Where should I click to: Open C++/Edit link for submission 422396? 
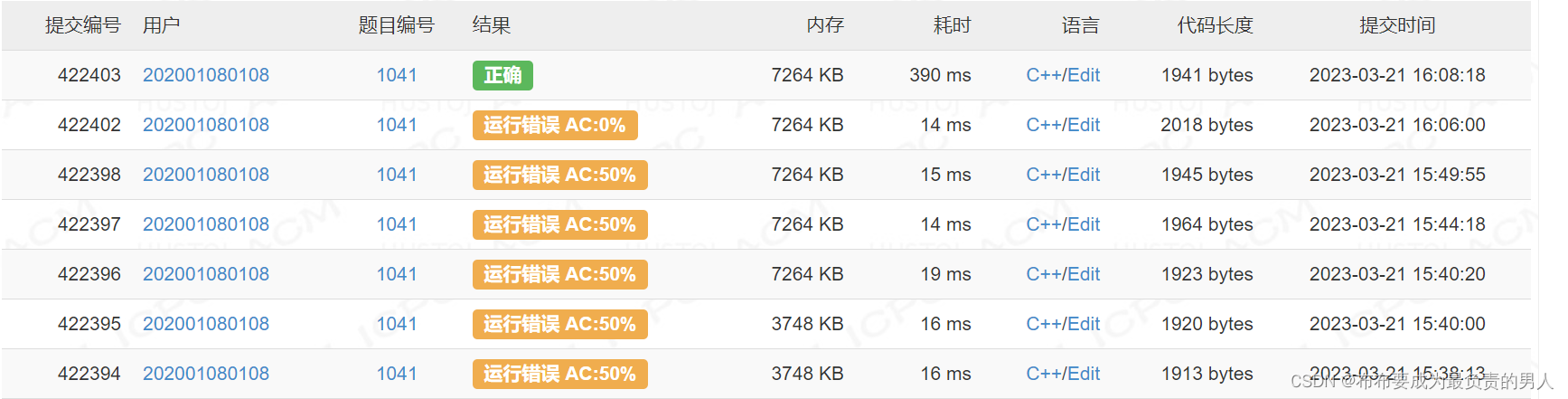click(1063, 274)
